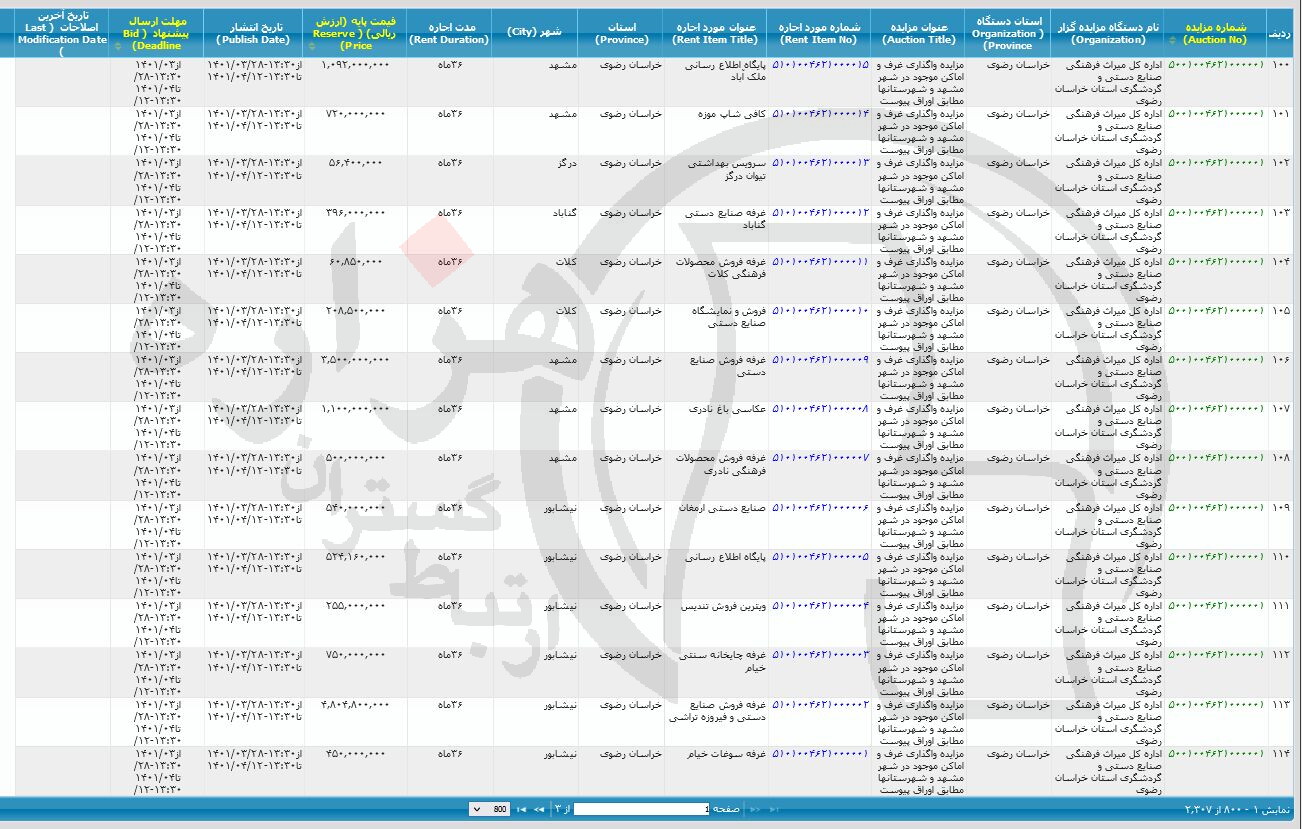Click the Auction Title column header
Screen dimensions: 1302x829
[919, 34]
